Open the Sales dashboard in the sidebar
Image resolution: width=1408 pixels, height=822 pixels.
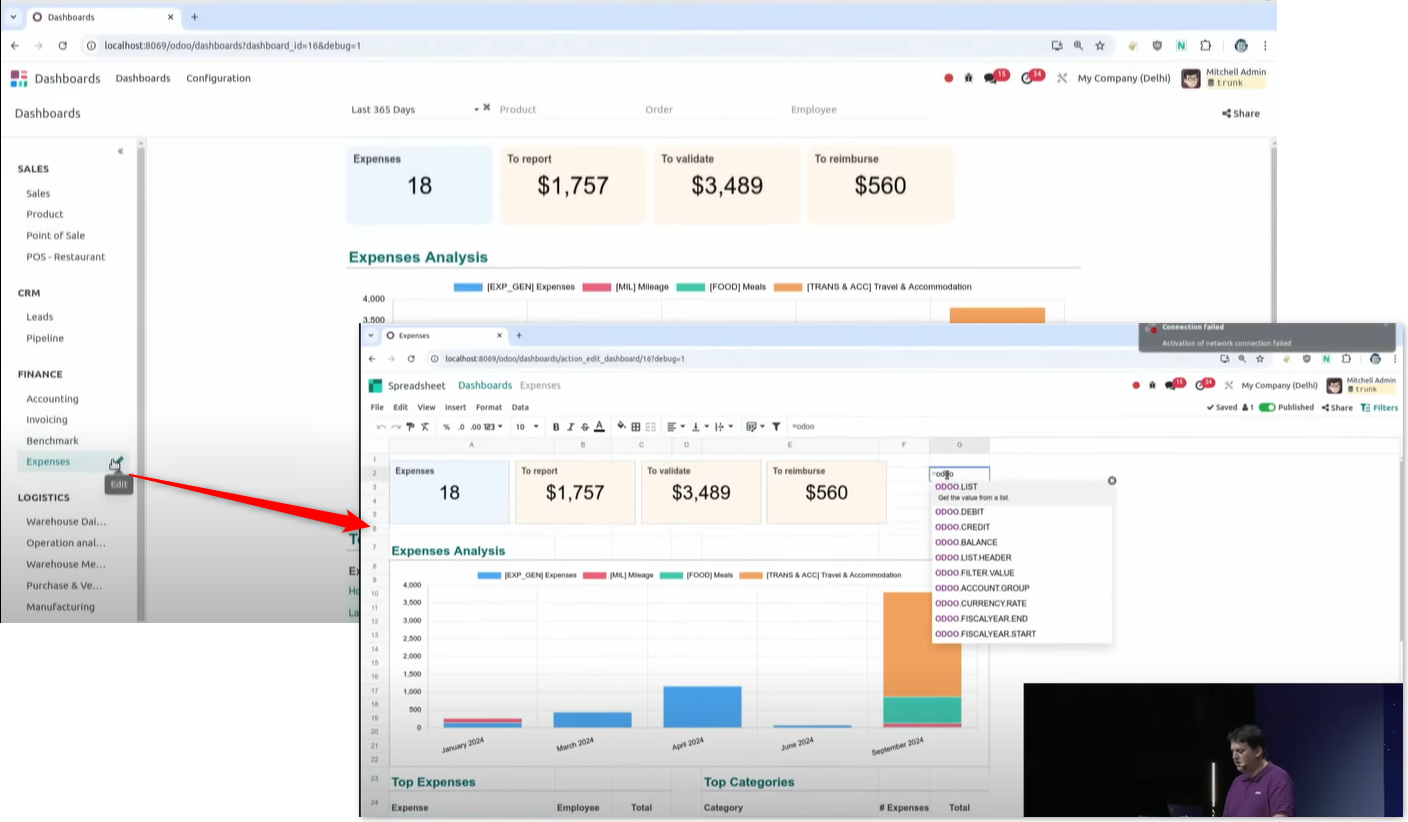coord(38,194)
